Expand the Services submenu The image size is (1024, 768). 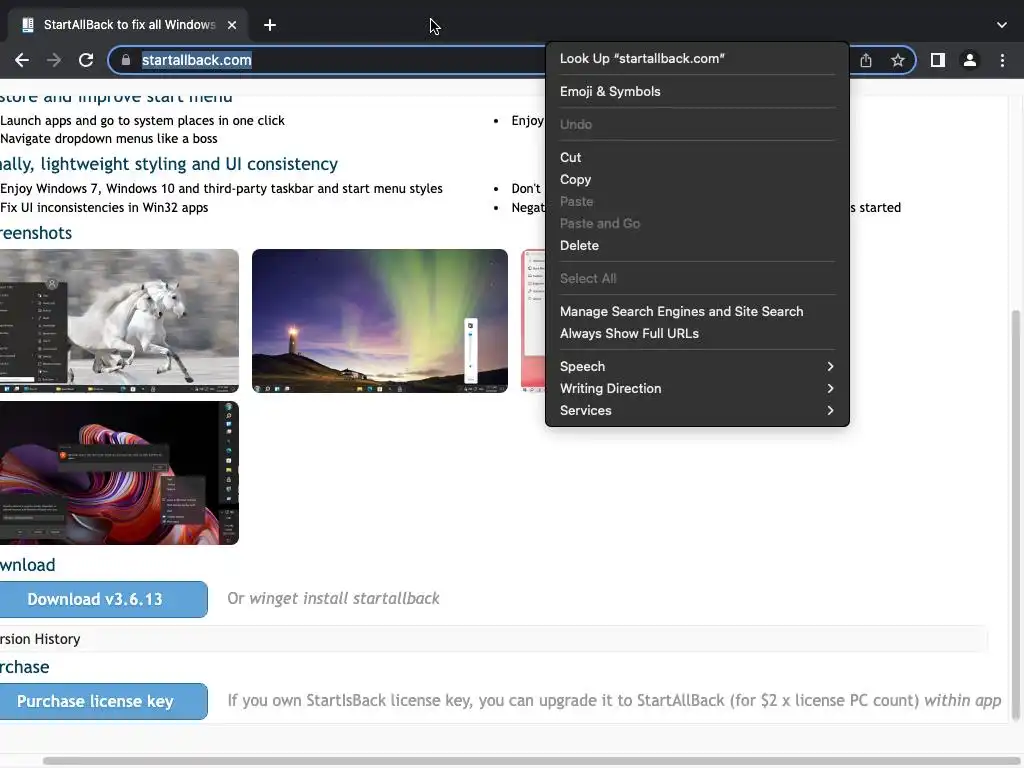click(697, 411)
